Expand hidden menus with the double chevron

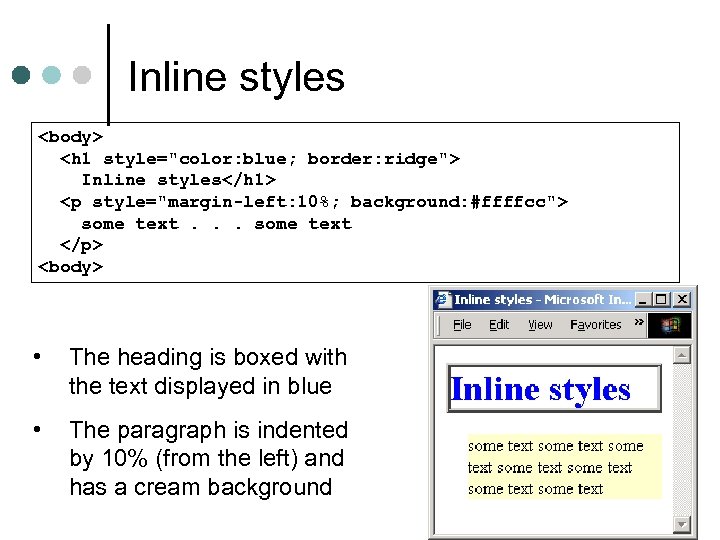coord(639,322)
